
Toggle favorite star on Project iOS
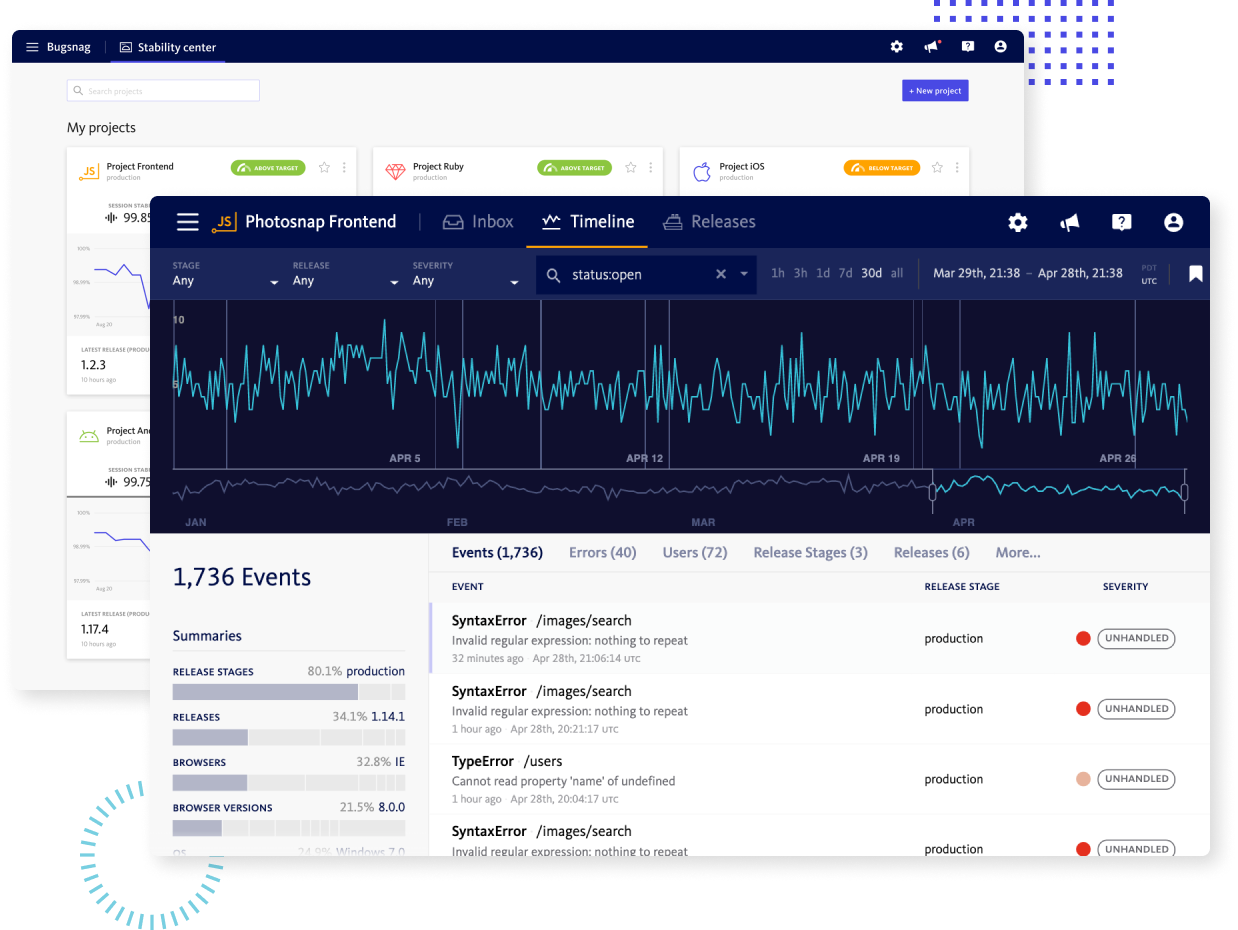pyautogui.click(x=937, y=168)
